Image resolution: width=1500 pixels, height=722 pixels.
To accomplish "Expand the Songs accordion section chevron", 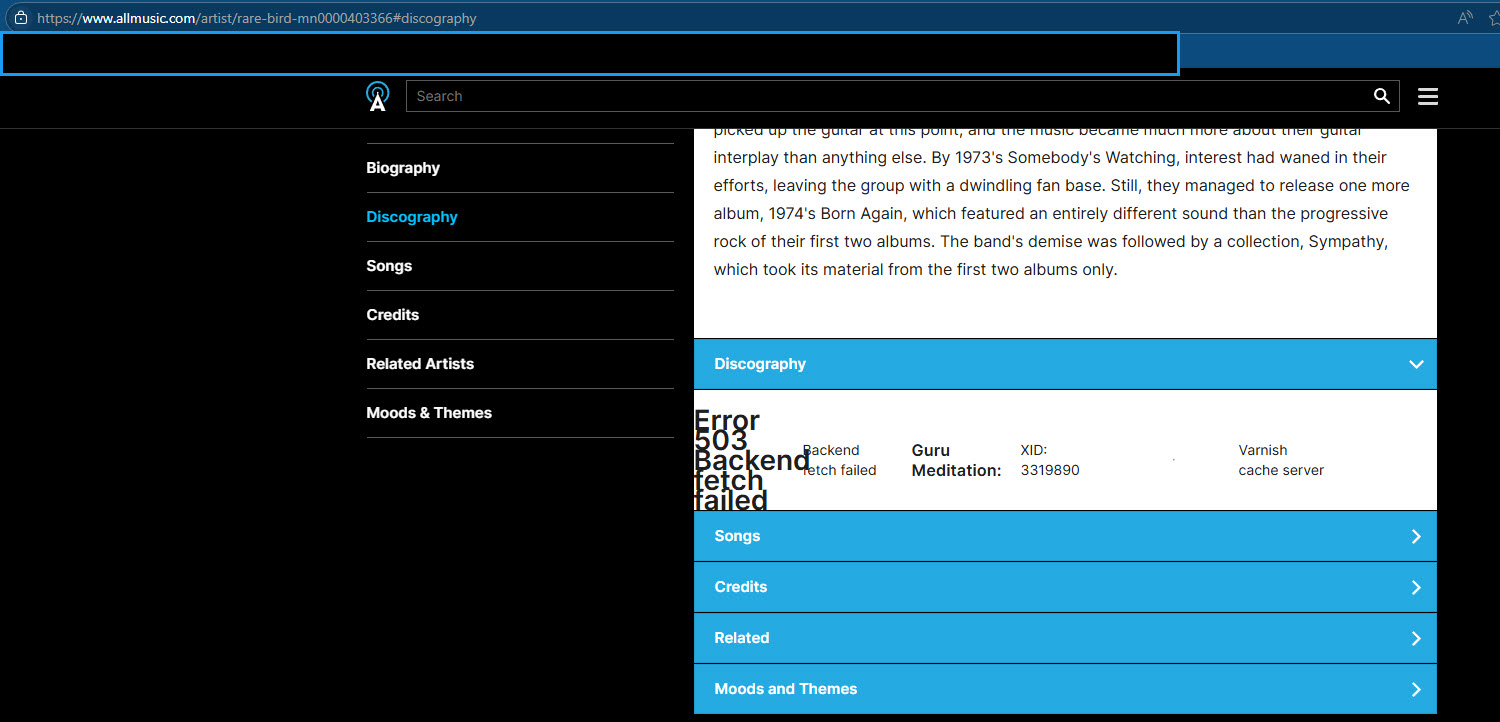I will [x=1415, y=536].
